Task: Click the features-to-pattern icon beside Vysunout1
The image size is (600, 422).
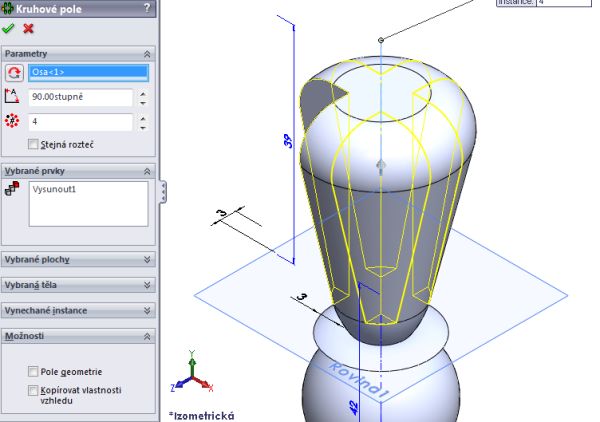Action: coord(13,190)
